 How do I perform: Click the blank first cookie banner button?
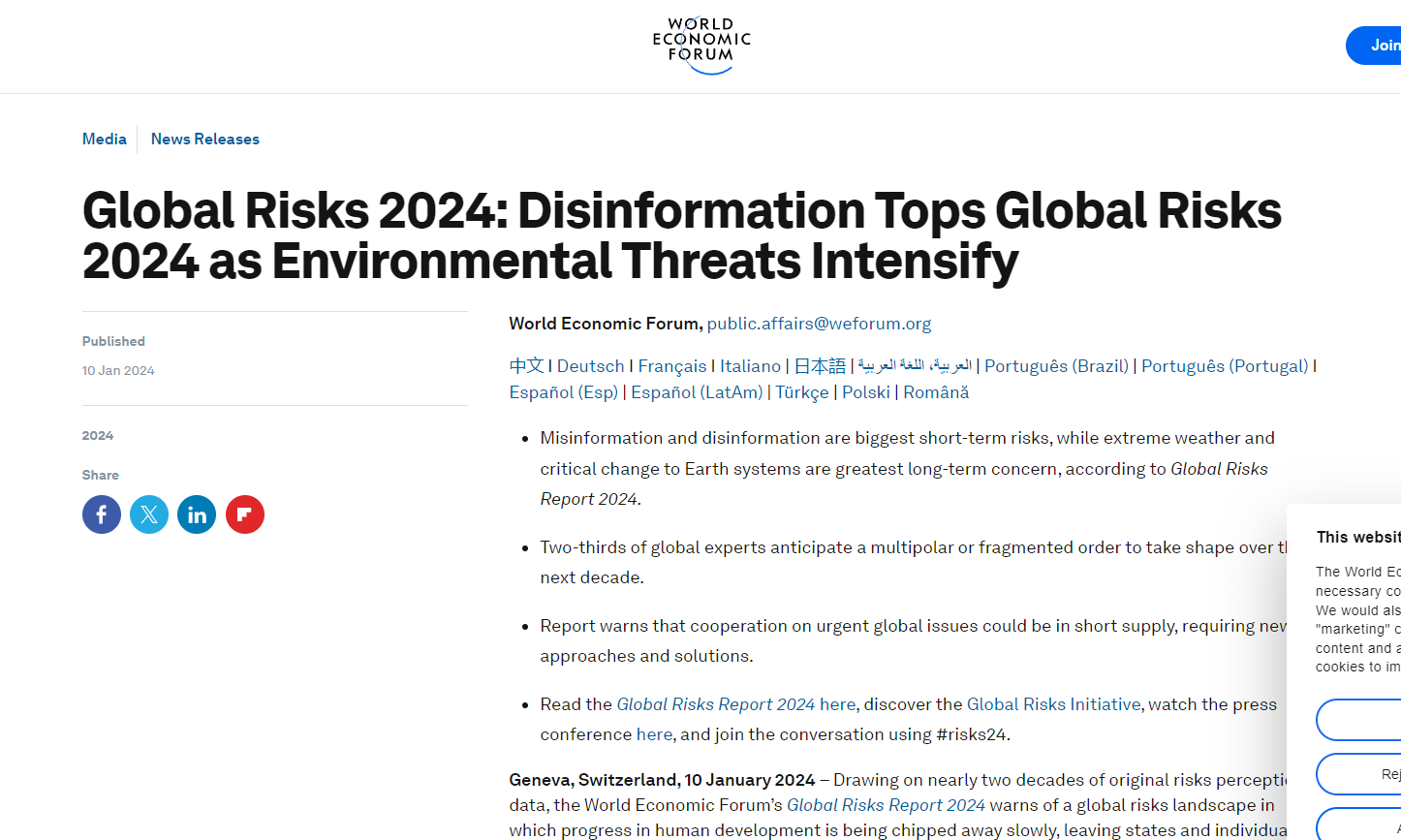click(1358, 720)
